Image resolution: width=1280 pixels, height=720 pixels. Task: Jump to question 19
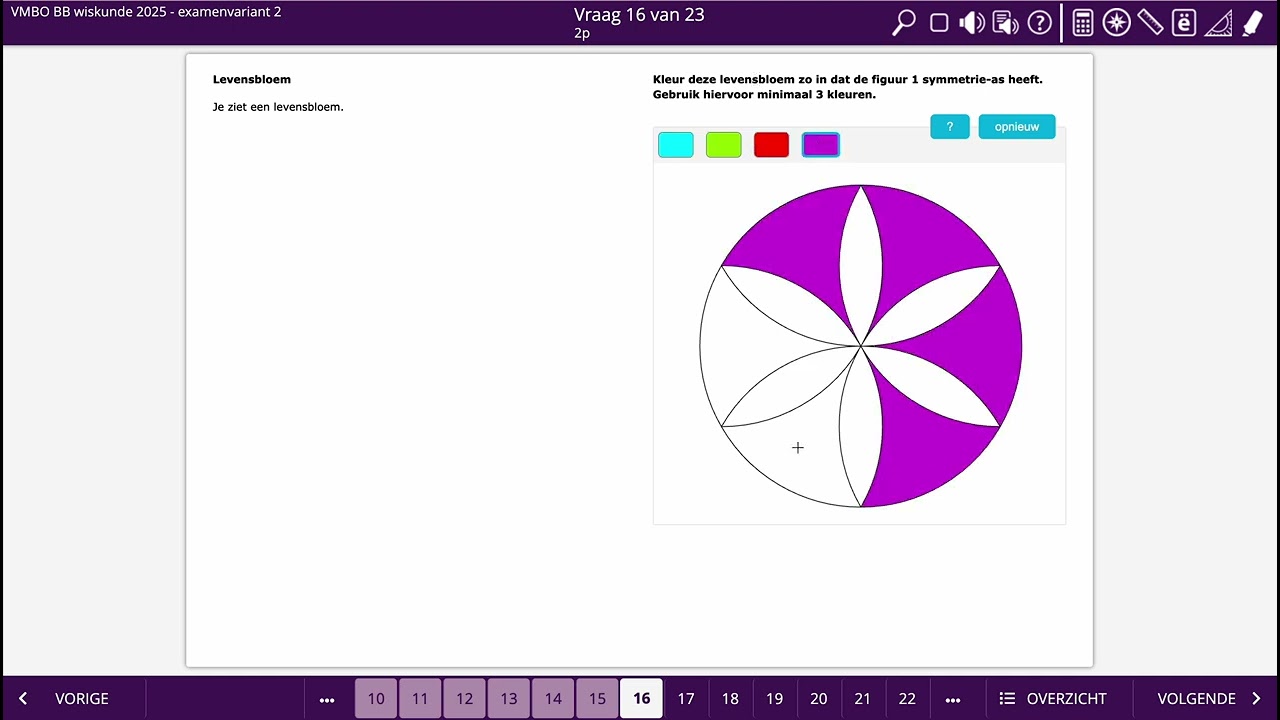774,699
